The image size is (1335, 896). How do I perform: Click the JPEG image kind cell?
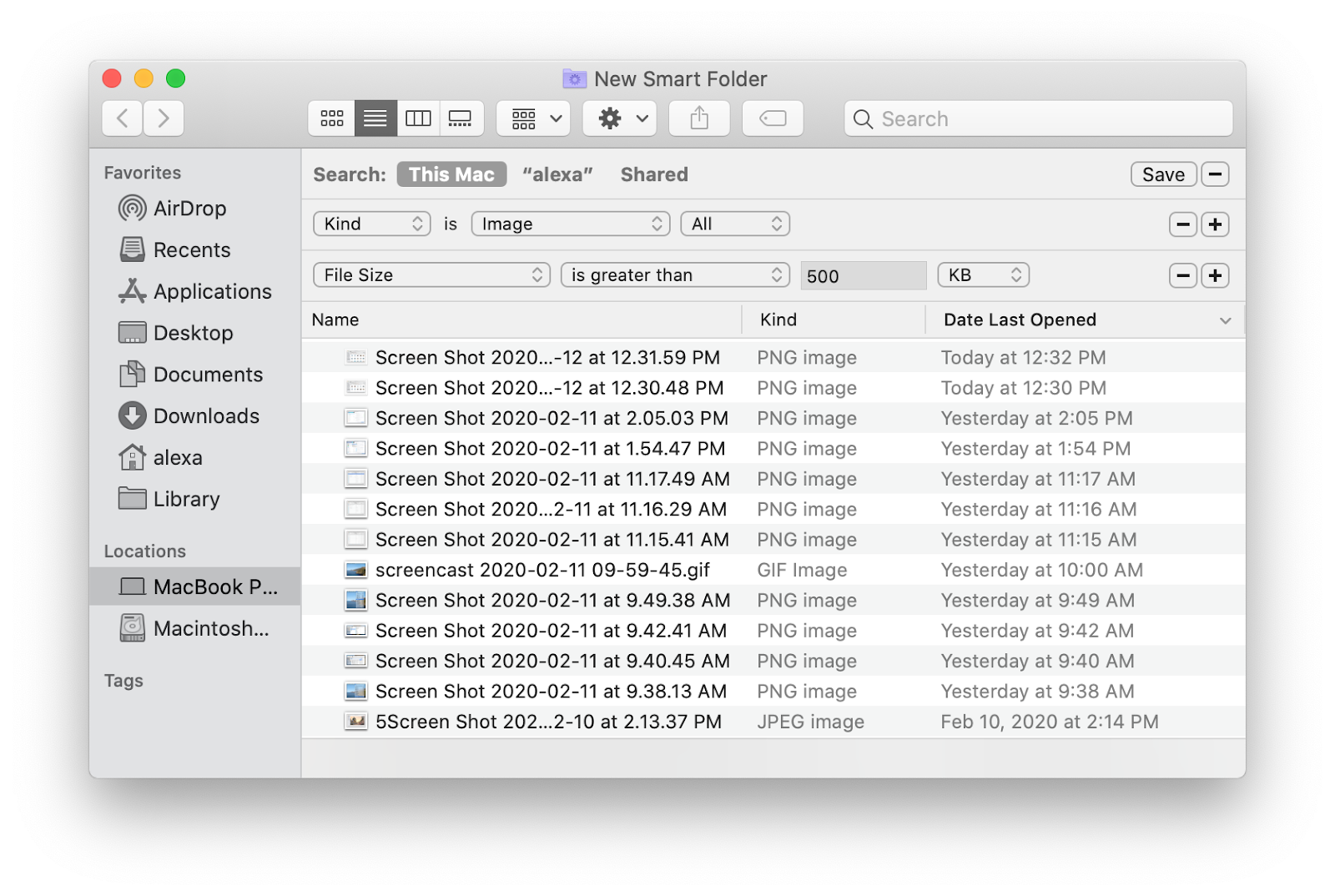coord(810,722)
